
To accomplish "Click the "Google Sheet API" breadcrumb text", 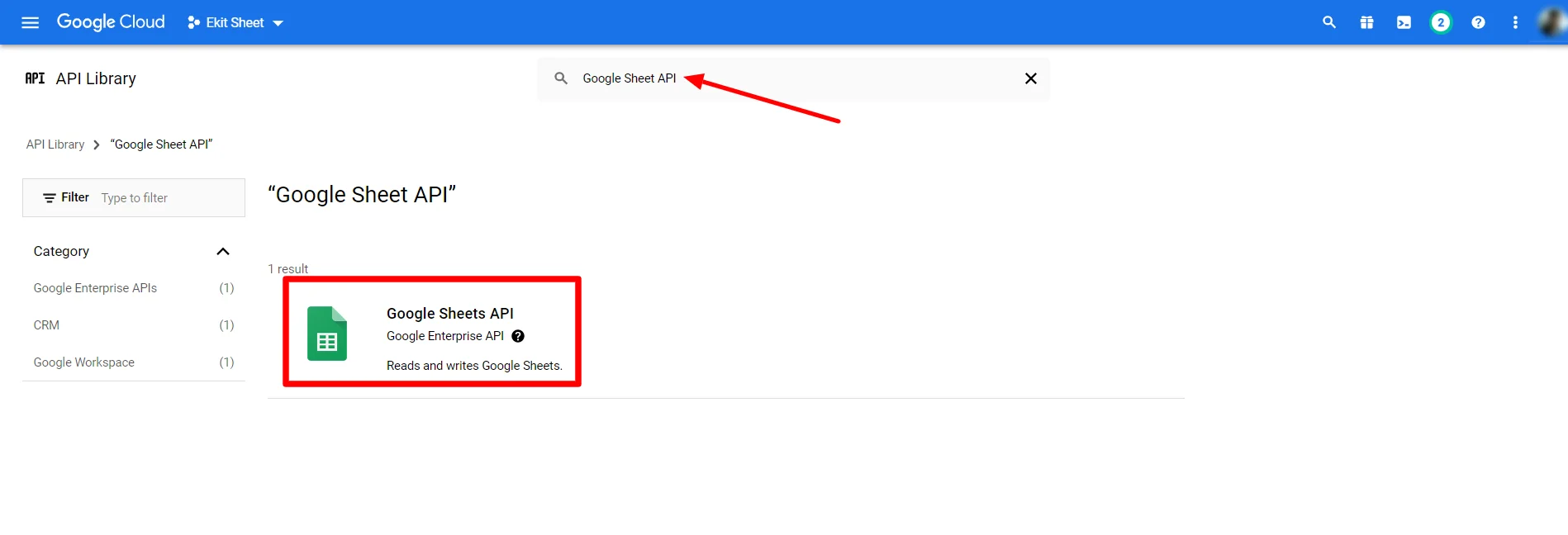I will point(162,144).
